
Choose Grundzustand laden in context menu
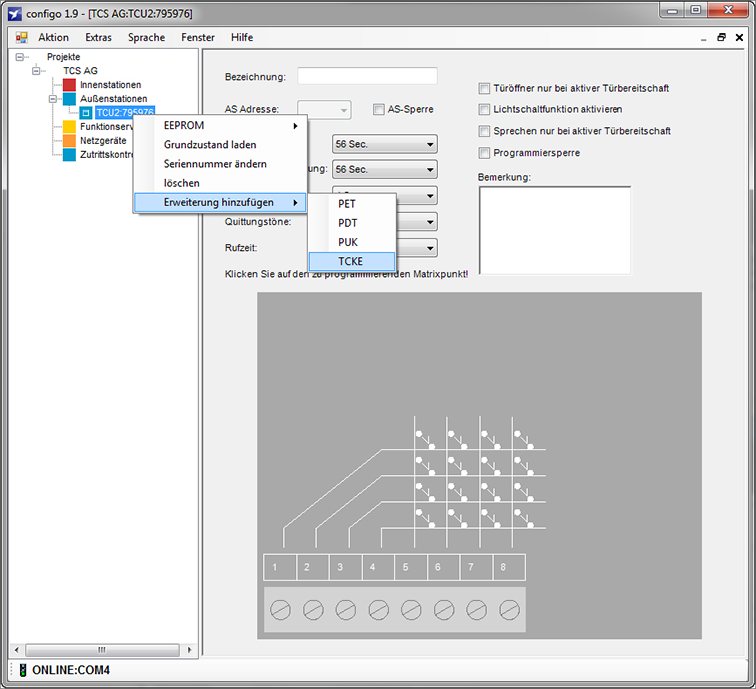[x=210, y=145]
